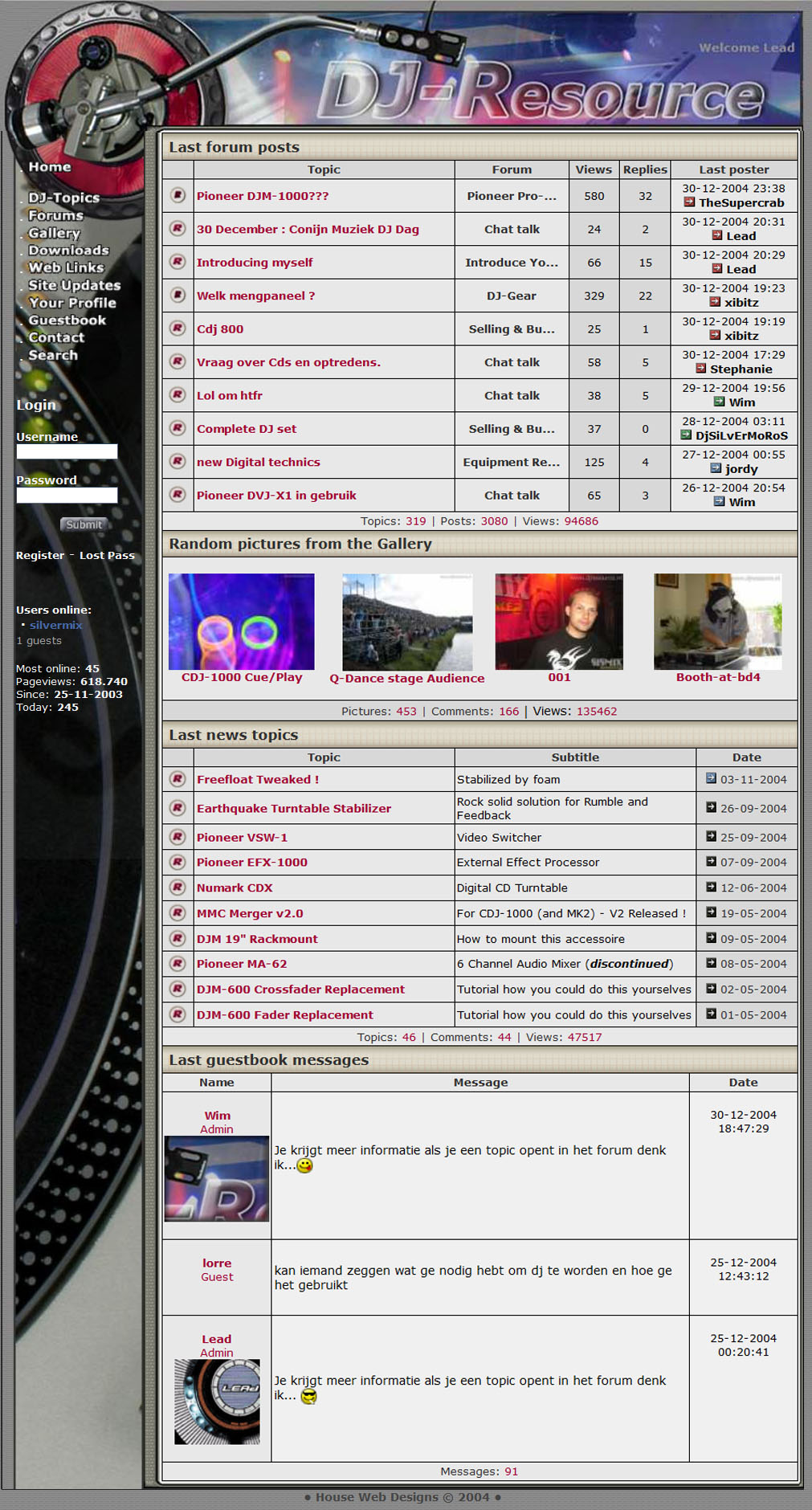Click the last-post arrow icon next to jordy
Image resolution: width=812 pixels, height=1510 pixels.
[x=716, y=468]
